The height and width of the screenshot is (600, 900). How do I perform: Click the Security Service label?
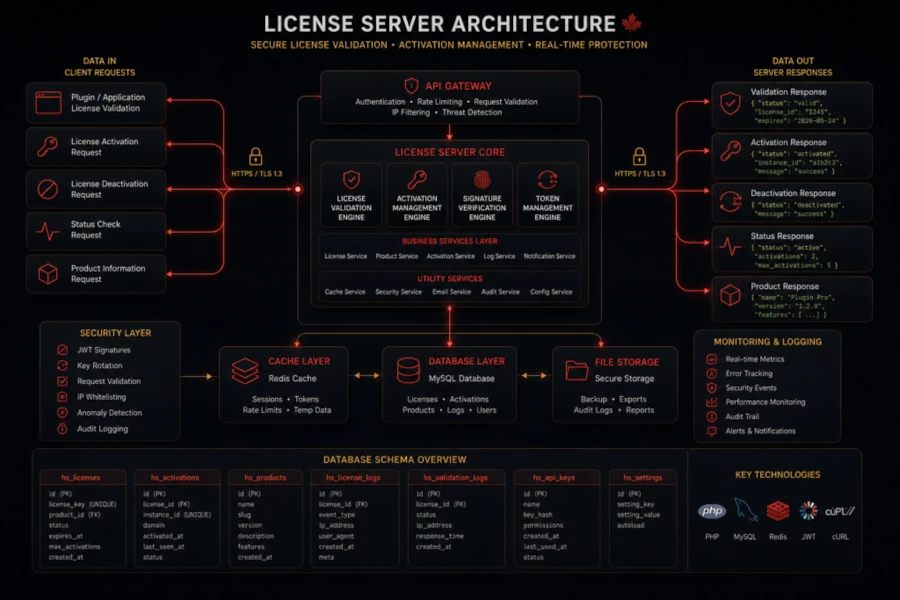point(398,292)
